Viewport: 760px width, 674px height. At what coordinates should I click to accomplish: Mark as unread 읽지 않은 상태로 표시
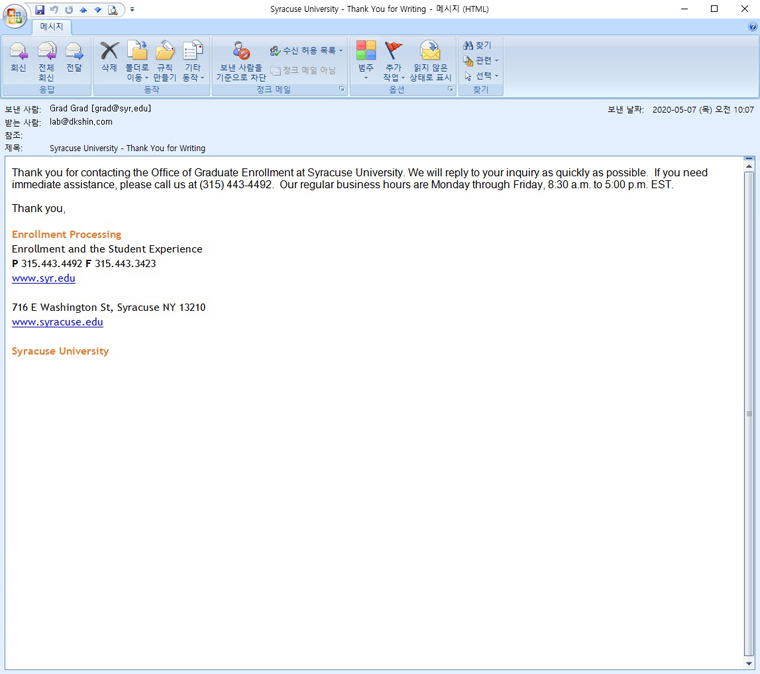[430, 62]
